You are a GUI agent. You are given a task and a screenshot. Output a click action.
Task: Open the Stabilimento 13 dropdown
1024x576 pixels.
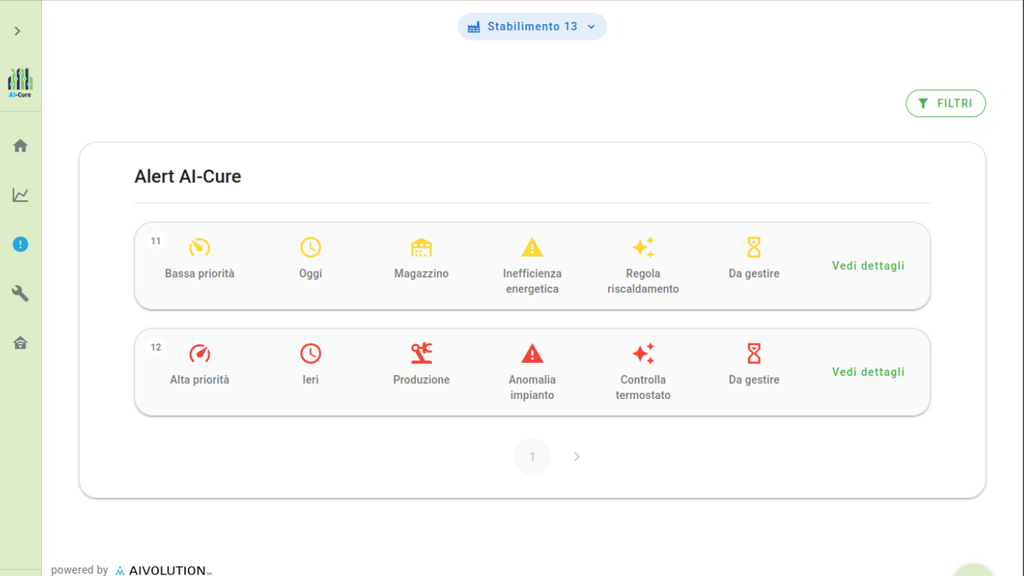tap(532, 27)
